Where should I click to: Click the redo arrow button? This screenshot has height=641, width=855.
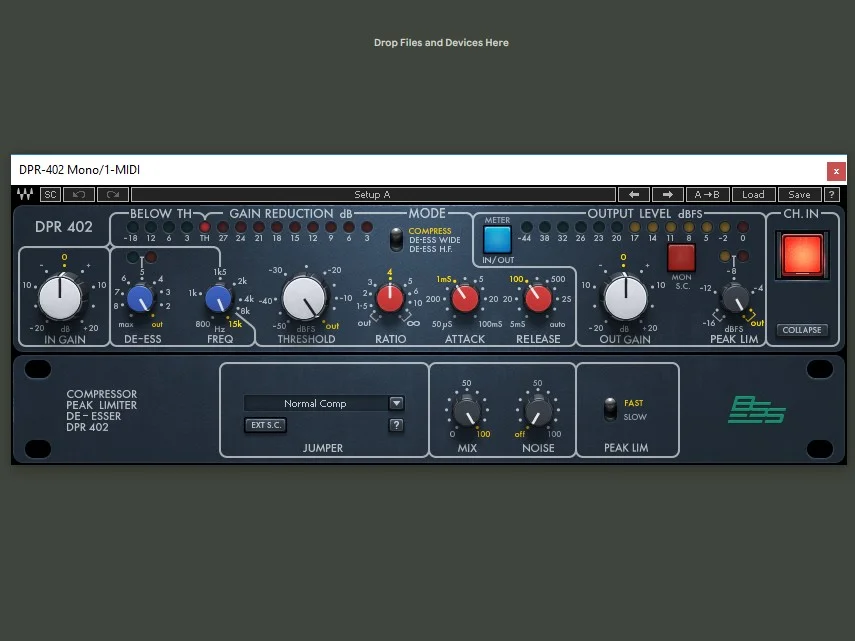[x=113, y=195]
